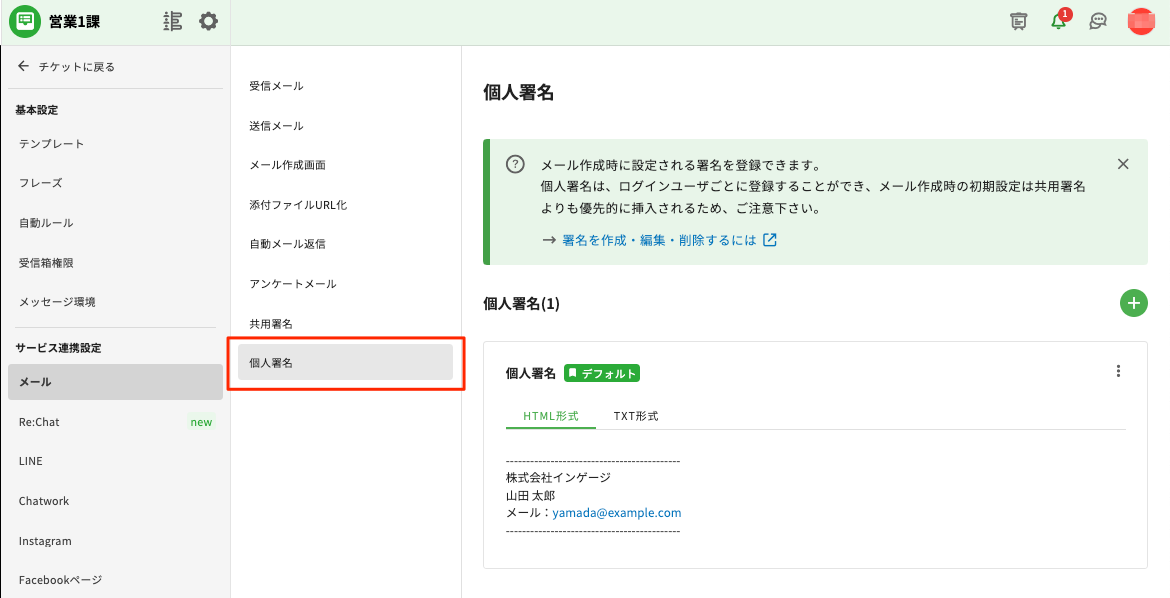
Task: Dismiss the green info banner
Action: coord(1123,164)
